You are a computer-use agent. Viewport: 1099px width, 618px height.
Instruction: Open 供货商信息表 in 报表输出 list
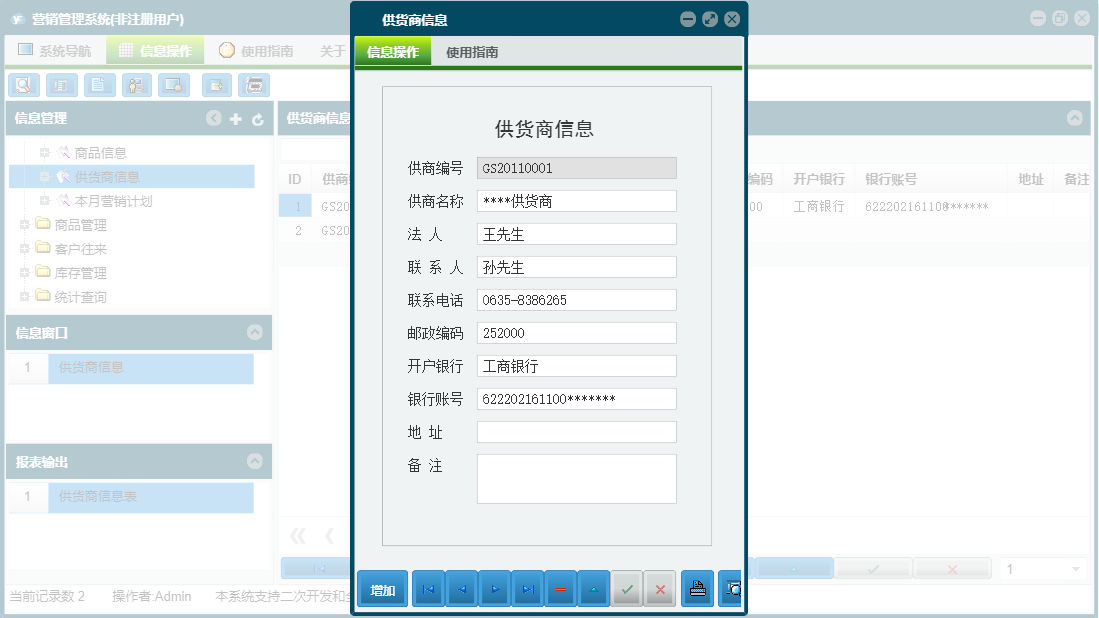tap(151, 497)
